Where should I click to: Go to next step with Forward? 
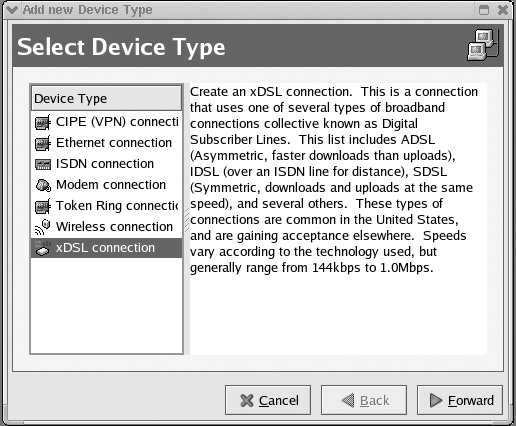(460, 400)
